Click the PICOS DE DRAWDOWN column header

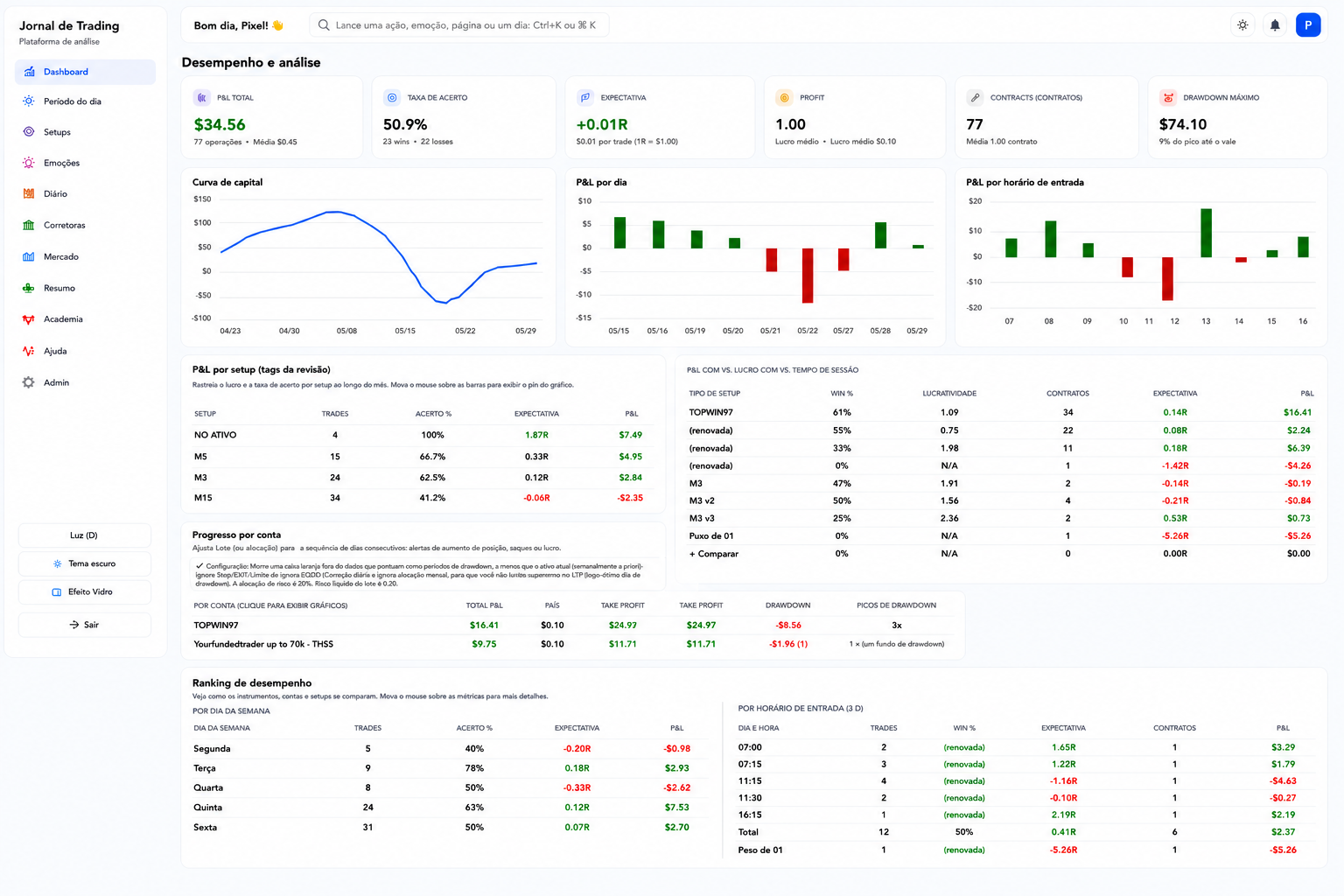click(896, 605)
